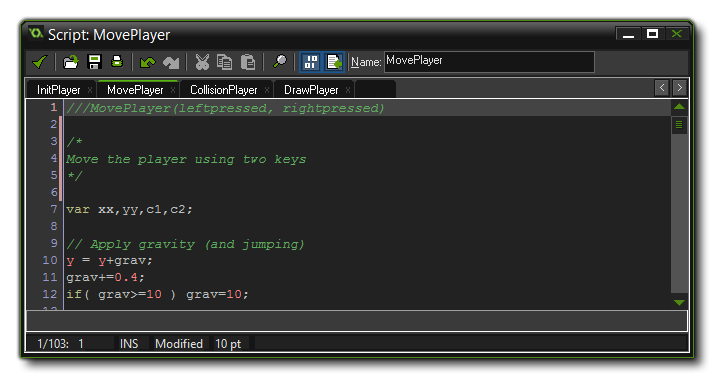Click the GameMaker logo in title bar
714x378 pixels.
click(36, 33)
